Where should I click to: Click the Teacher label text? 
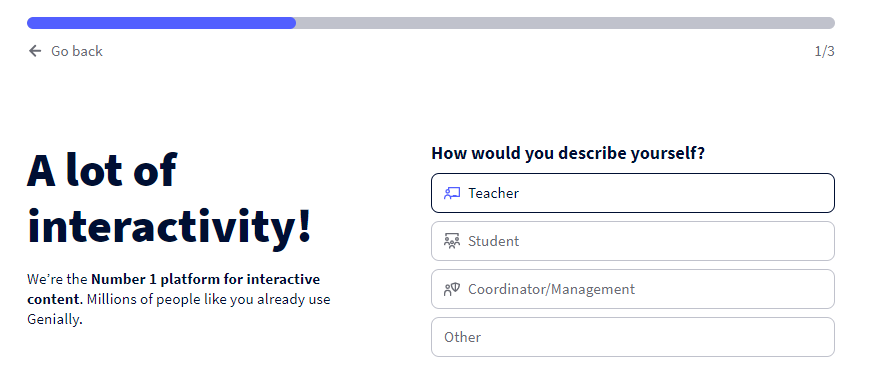click(x=493, y=193)
